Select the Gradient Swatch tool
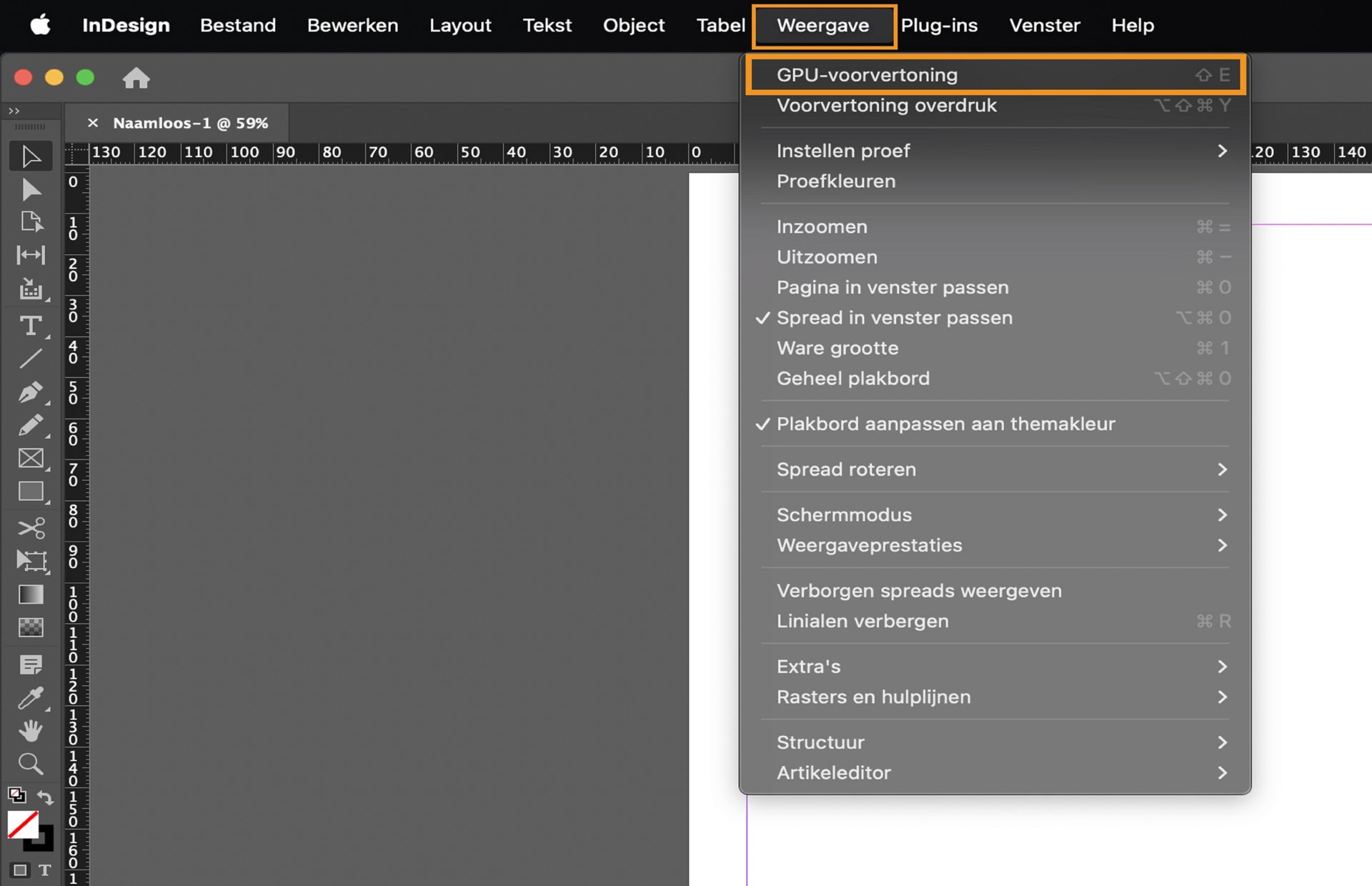The height and width of the screenshot is (886, 1372). click(x=30, y=594)
